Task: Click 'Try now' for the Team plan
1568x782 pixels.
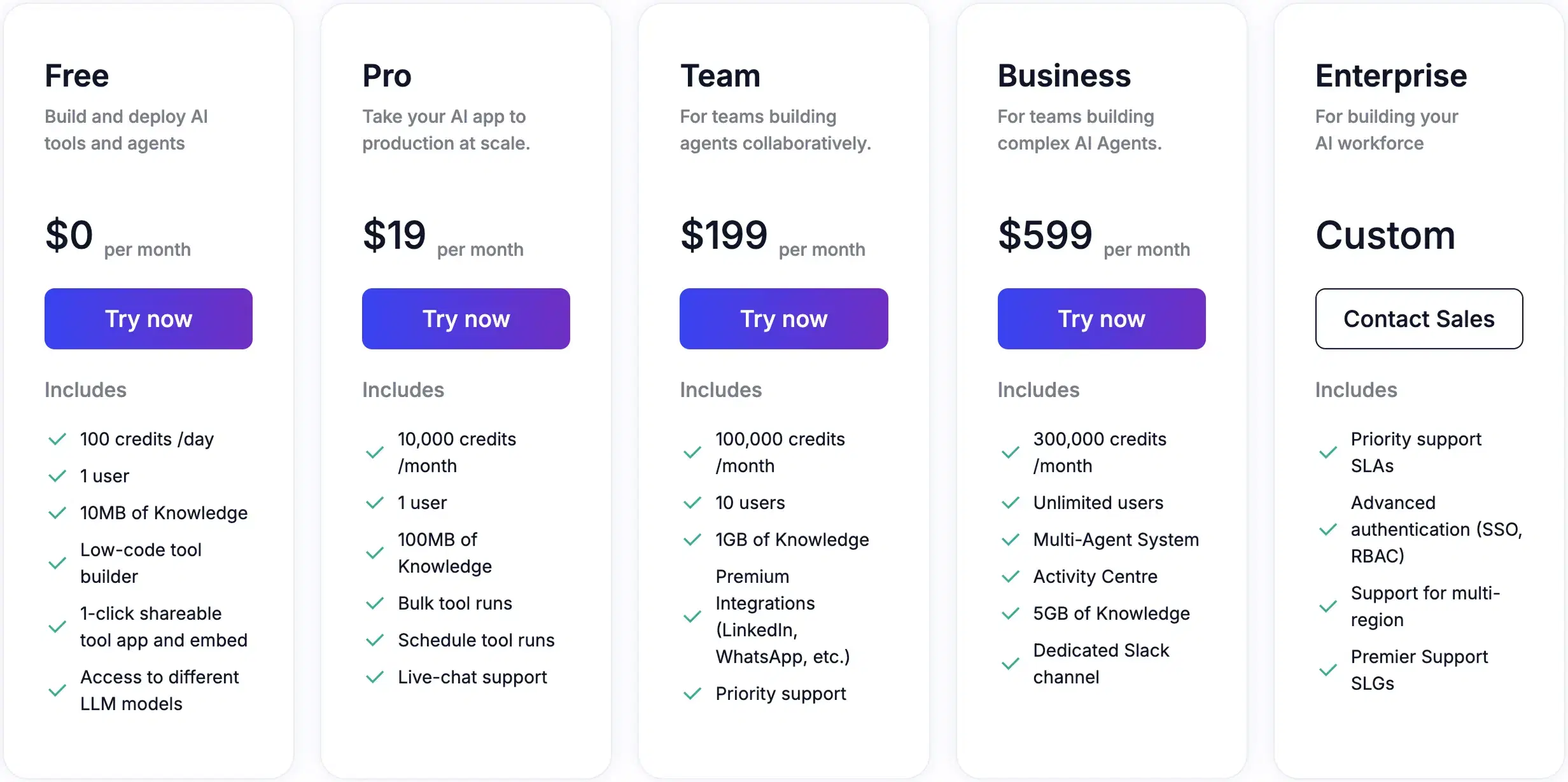Action: coord(783,319)
